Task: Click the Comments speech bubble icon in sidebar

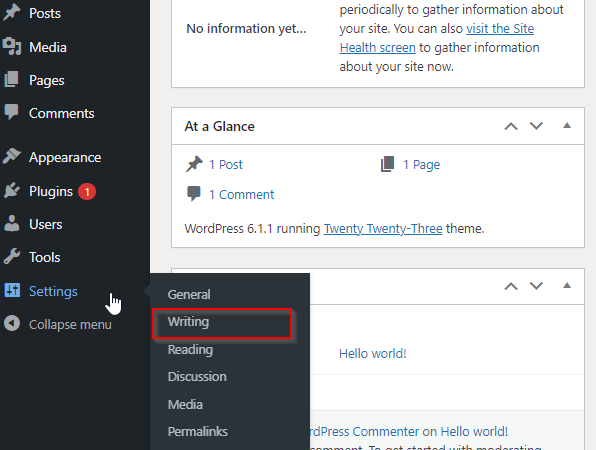Action: (x=11, y=112)
